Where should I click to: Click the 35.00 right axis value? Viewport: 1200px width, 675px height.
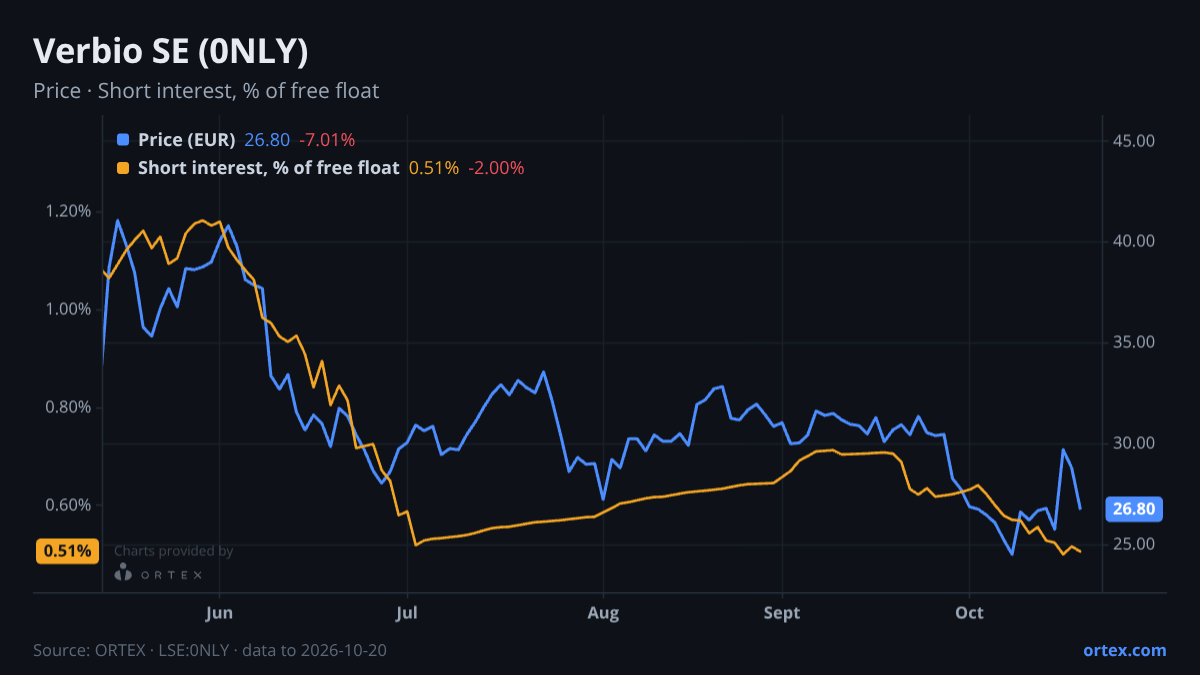[1134, 343]
